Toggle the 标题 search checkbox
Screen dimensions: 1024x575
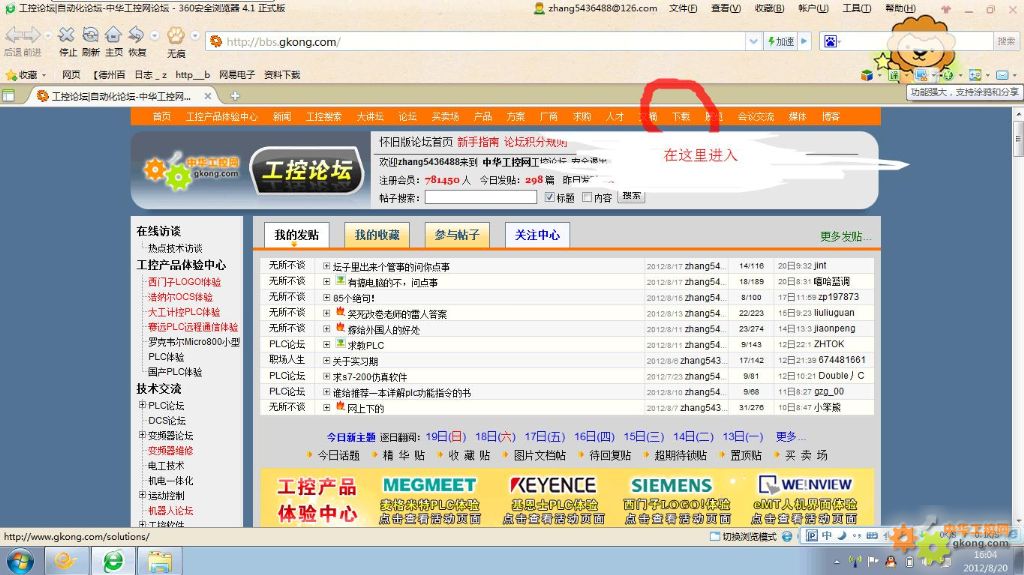550,197
